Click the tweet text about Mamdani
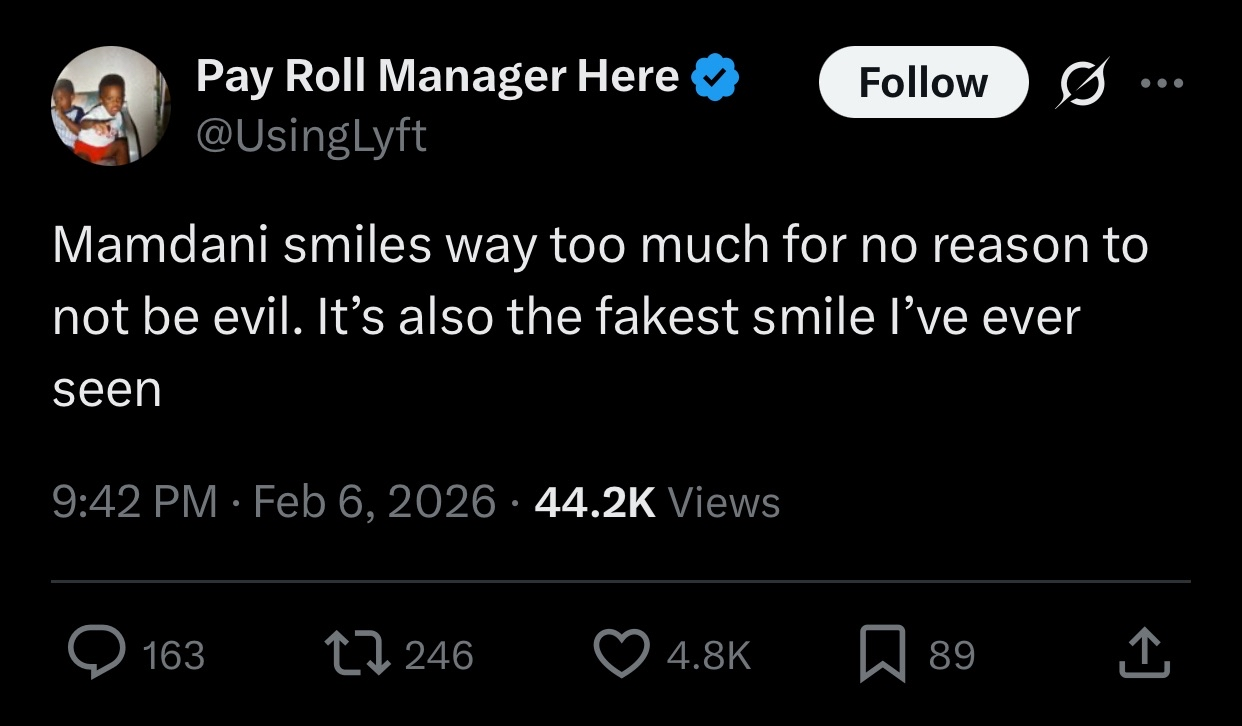This screenshot has height=726, width=1242. pos(600,317)
